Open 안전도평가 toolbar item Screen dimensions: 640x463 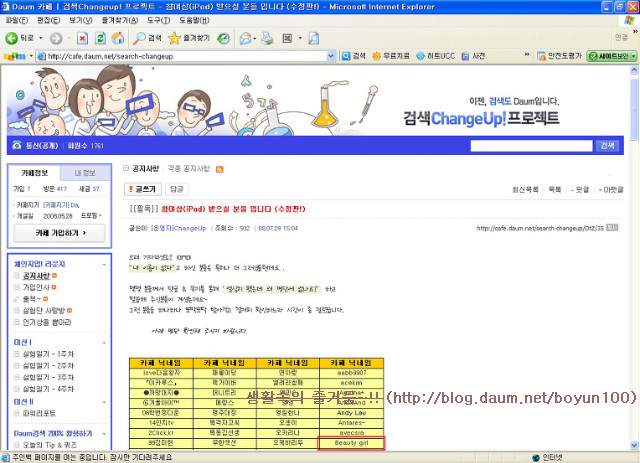point(559,56)
